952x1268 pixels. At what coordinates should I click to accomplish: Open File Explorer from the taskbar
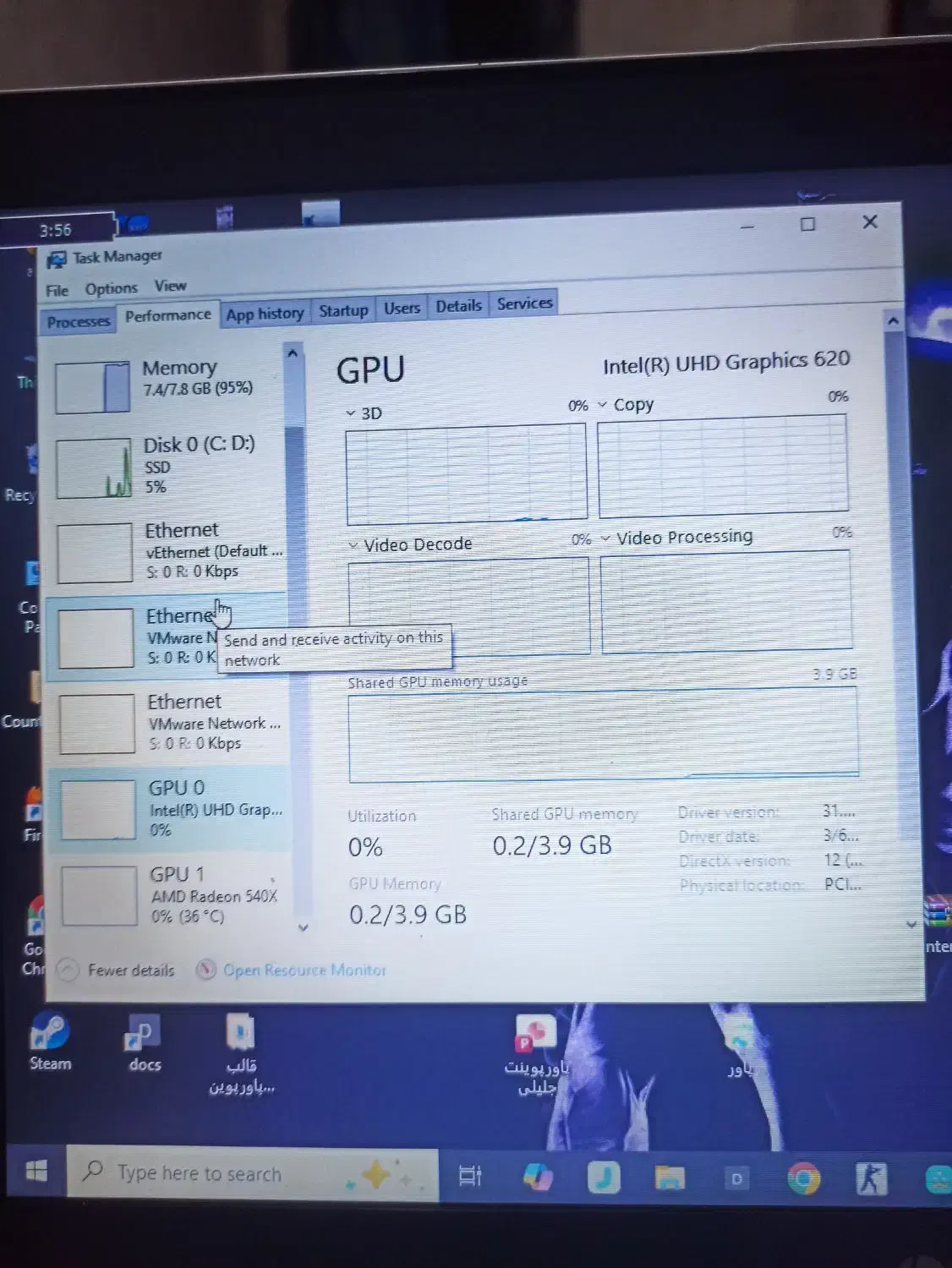[670, 1178]
